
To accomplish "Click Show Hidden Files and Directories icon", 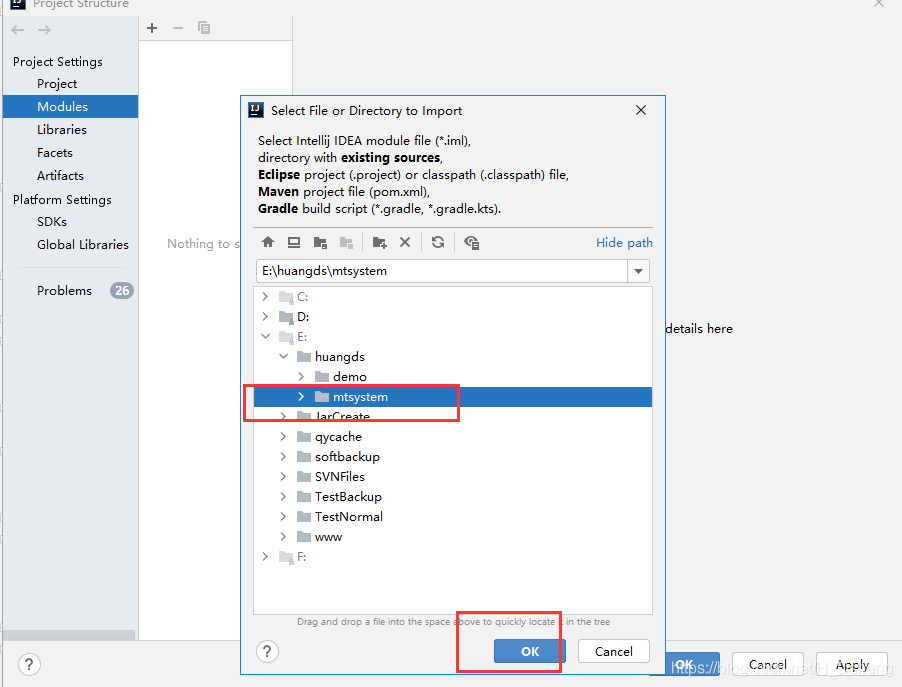I will [472, 242].
